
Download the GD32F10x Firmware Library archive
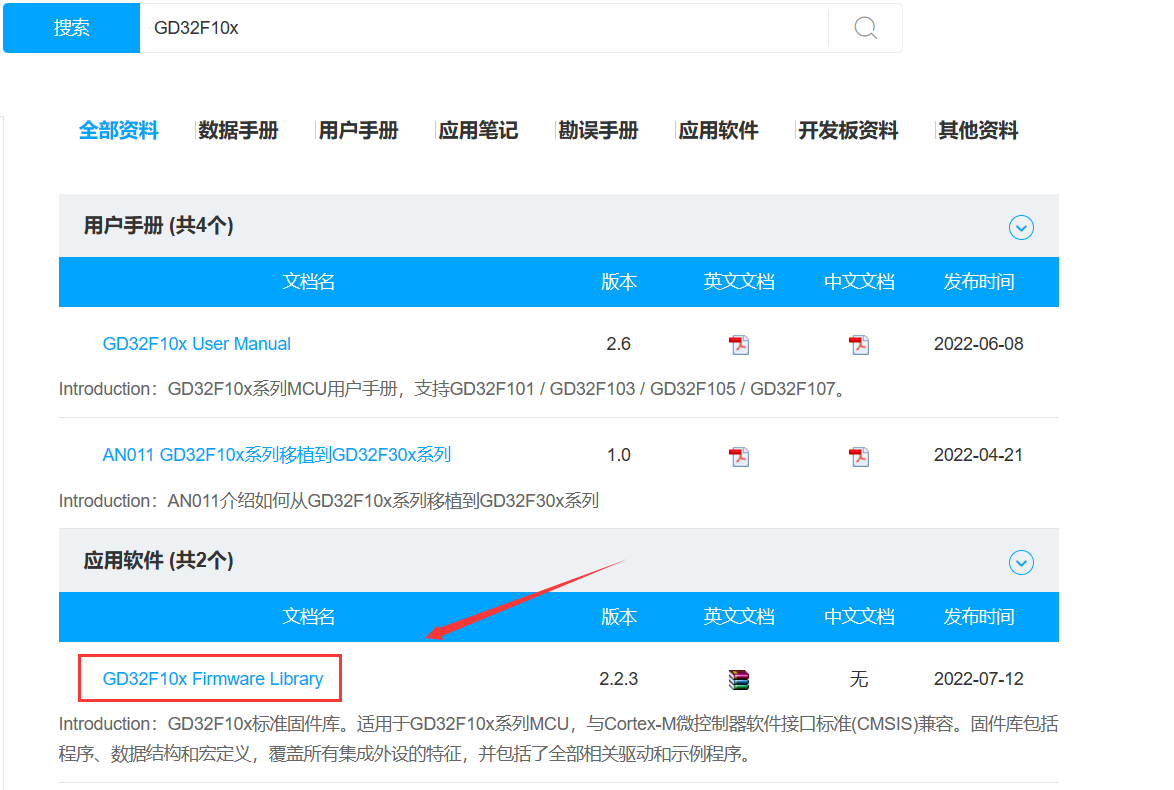coord(738,678)
